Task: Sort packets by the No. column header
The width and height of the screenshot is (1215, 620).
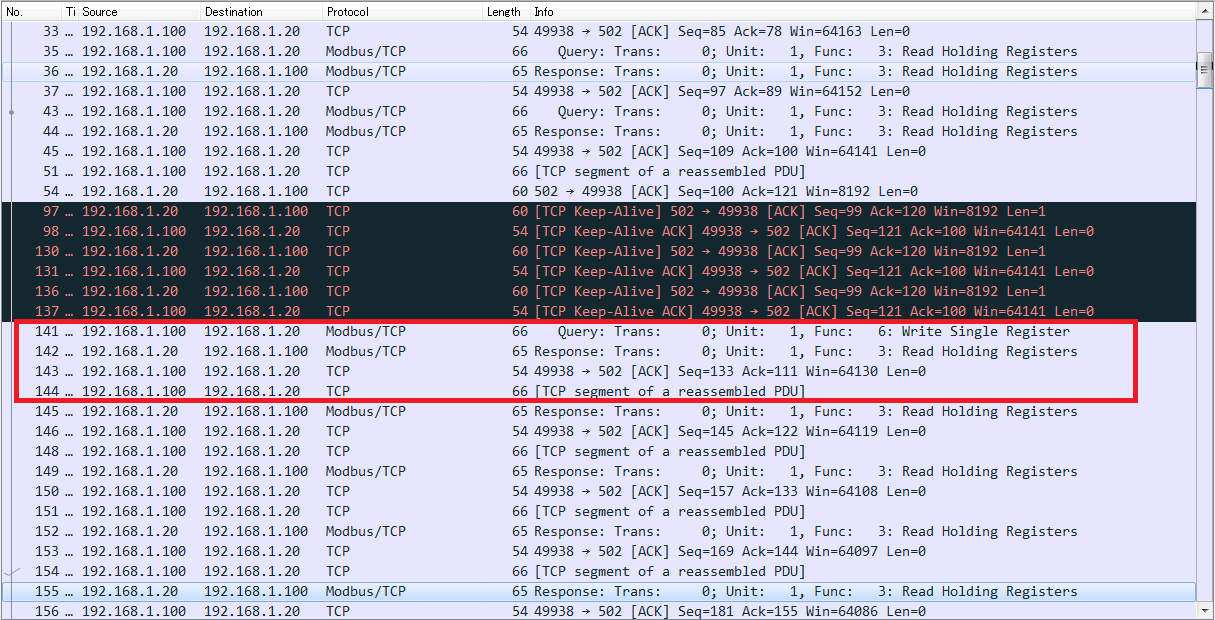Action: (x=31, y=12)
